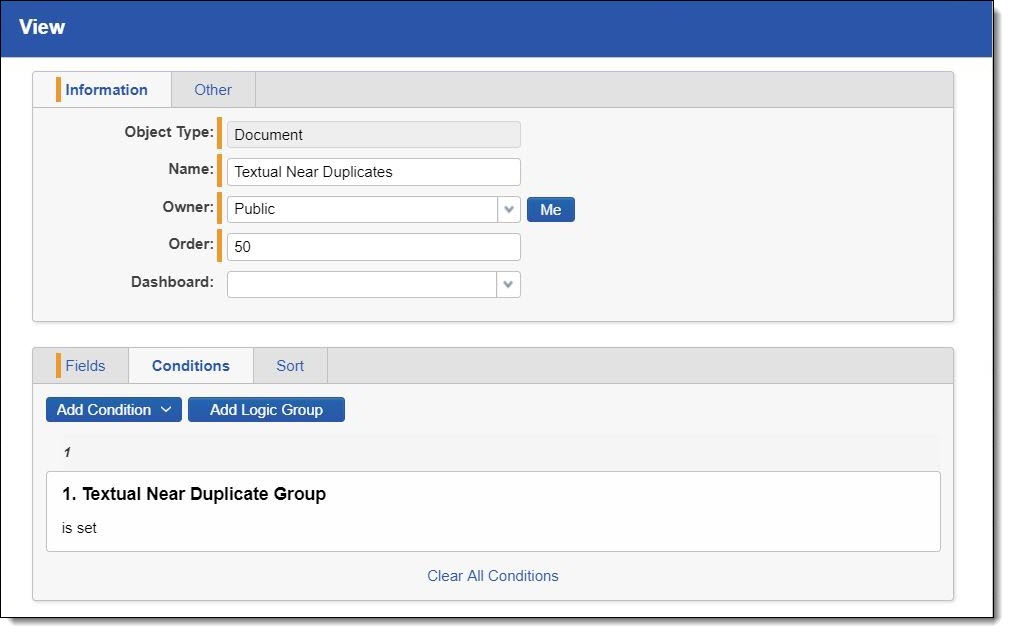Switch to the Sort tab
The image size is (1009, 633).
pyautogui.click(x=290, y=366)
